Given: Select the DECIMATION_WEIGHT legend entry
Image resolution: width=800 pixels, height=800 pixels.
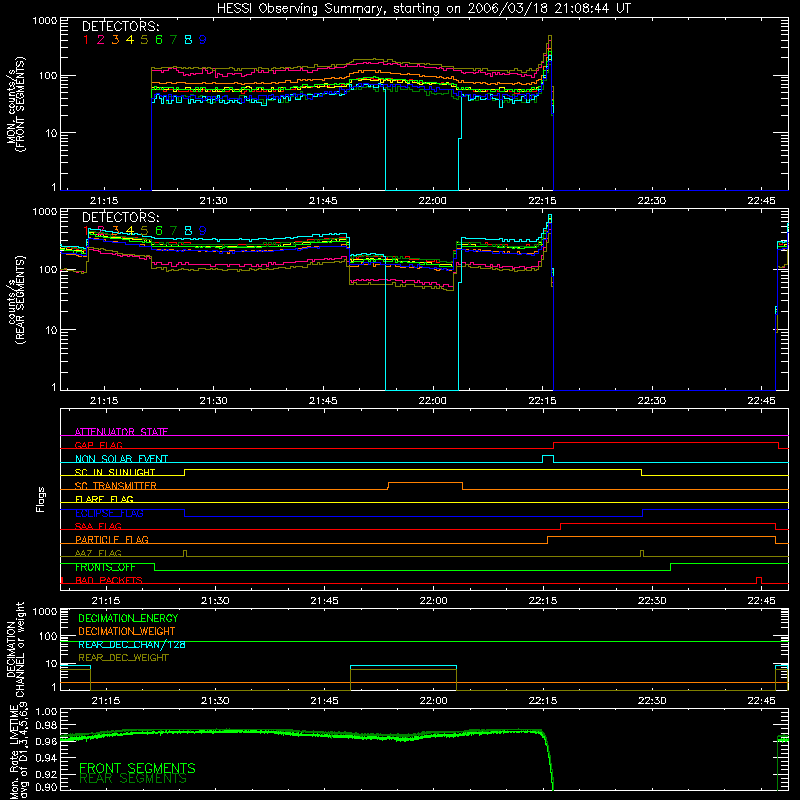Looking at the screenshot, I should click(127, 631).
